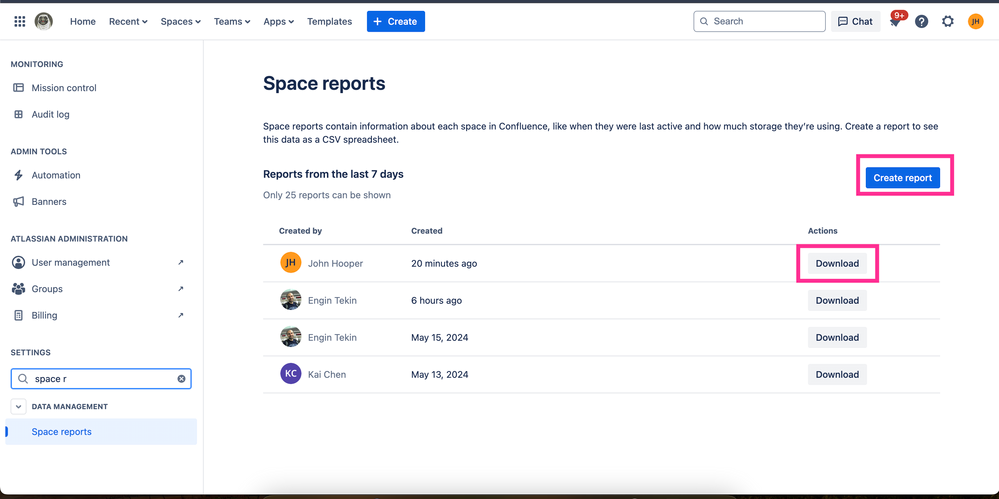999x499 pixels.
Task: Click the DATA MANAGEMENT section label
Action: pyautogui.click(x=69, y=407)
